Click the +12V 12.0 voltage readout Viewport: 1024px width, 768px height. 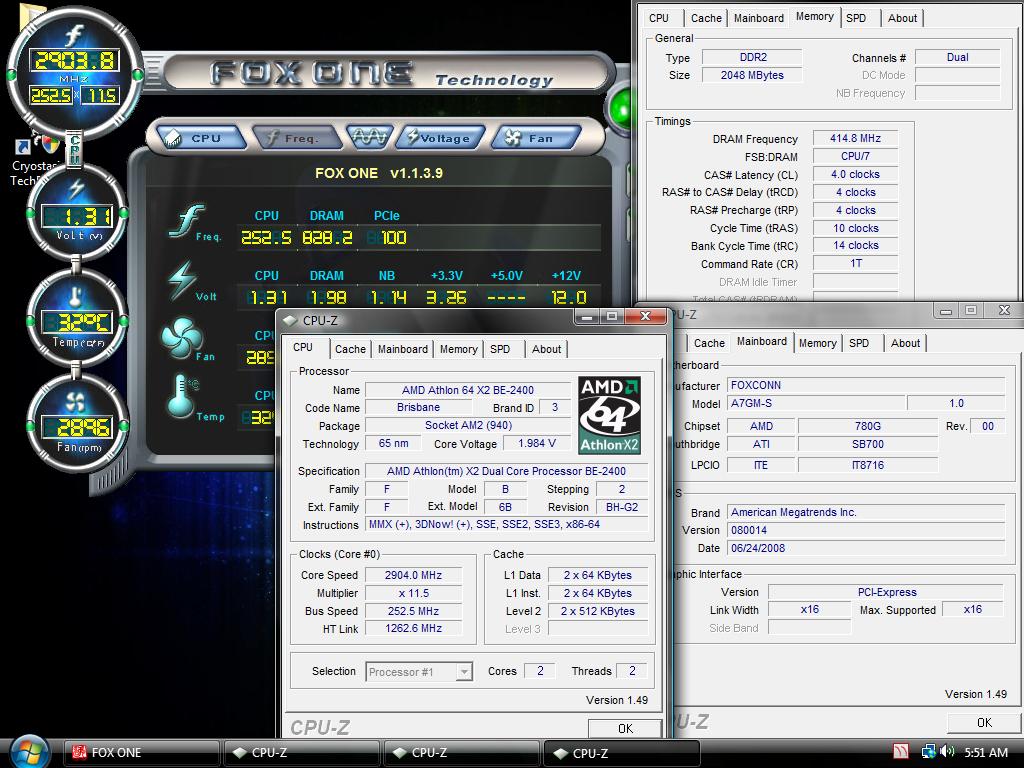click(569, 297)
